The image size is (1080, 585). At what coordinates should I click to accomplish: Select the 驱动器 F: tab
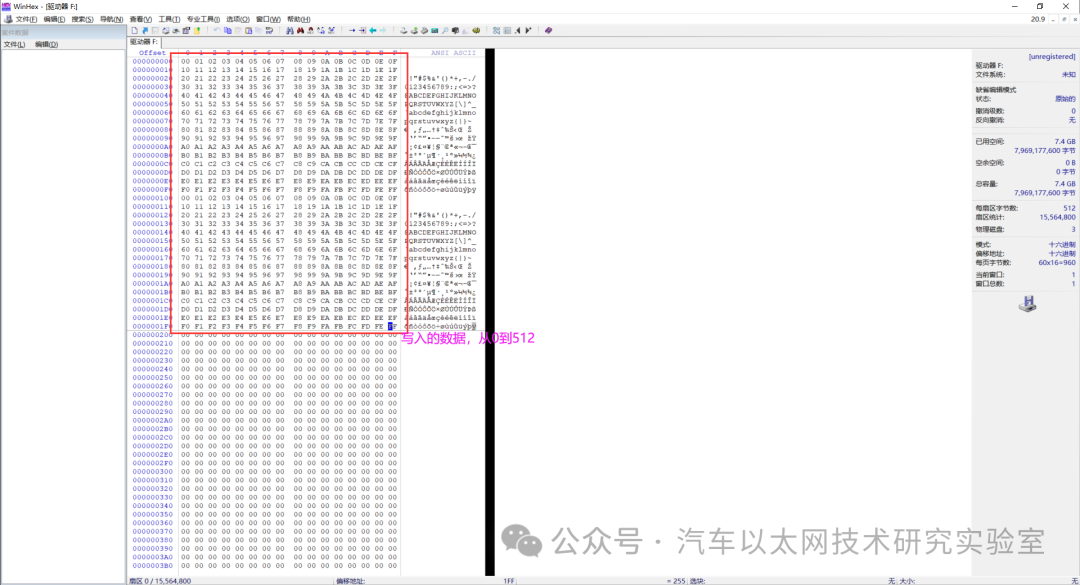(x=143, y=42)
